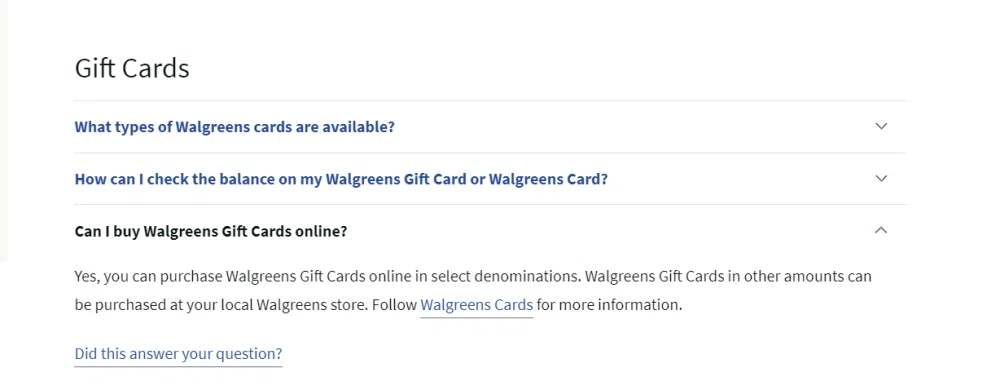Click the answer paragraph about select denominations
Screen dimensions: 1000x390
[x=473, y=291]
